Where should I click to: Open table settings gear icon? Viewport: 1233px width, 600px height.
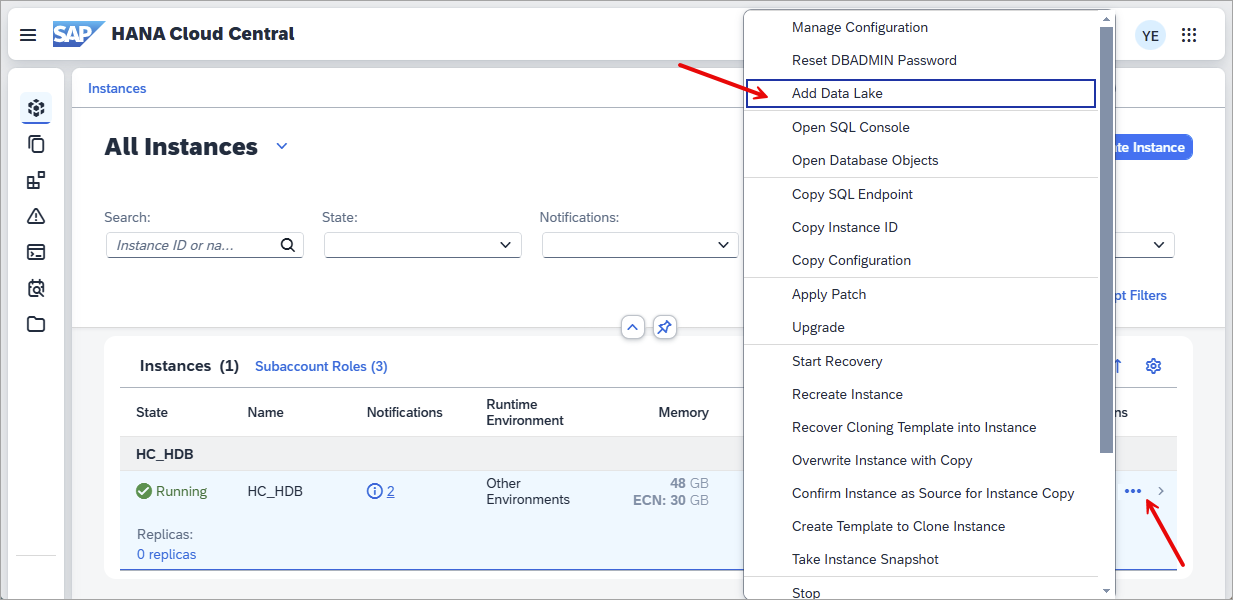[x=1153, y=366]
